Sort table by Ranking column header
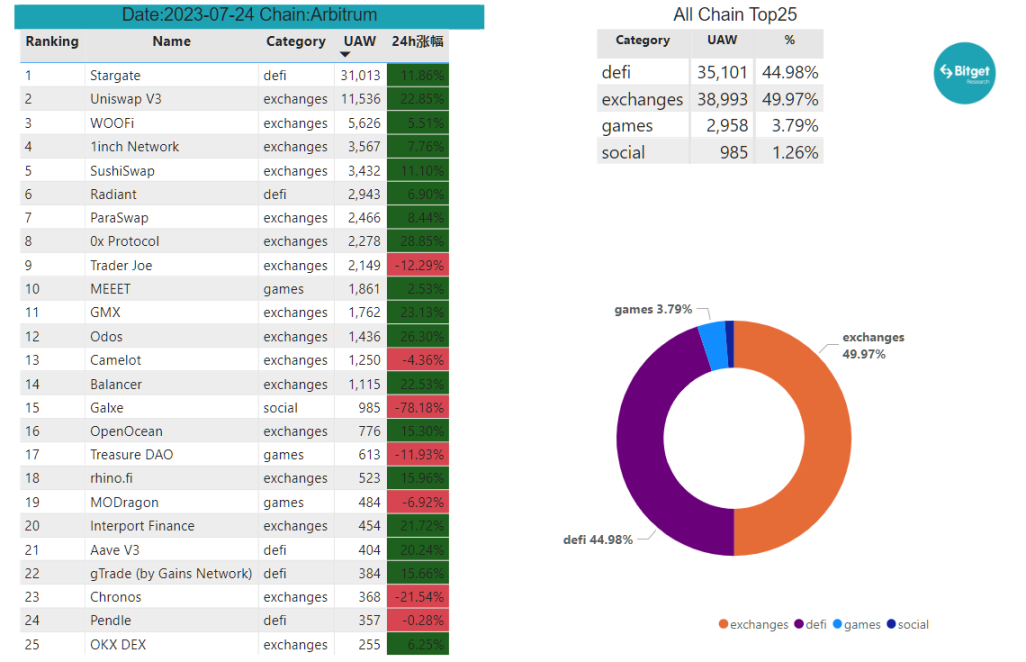This screenshot has height=662, width=1026. pyautogui.click(x=52, y=41)
